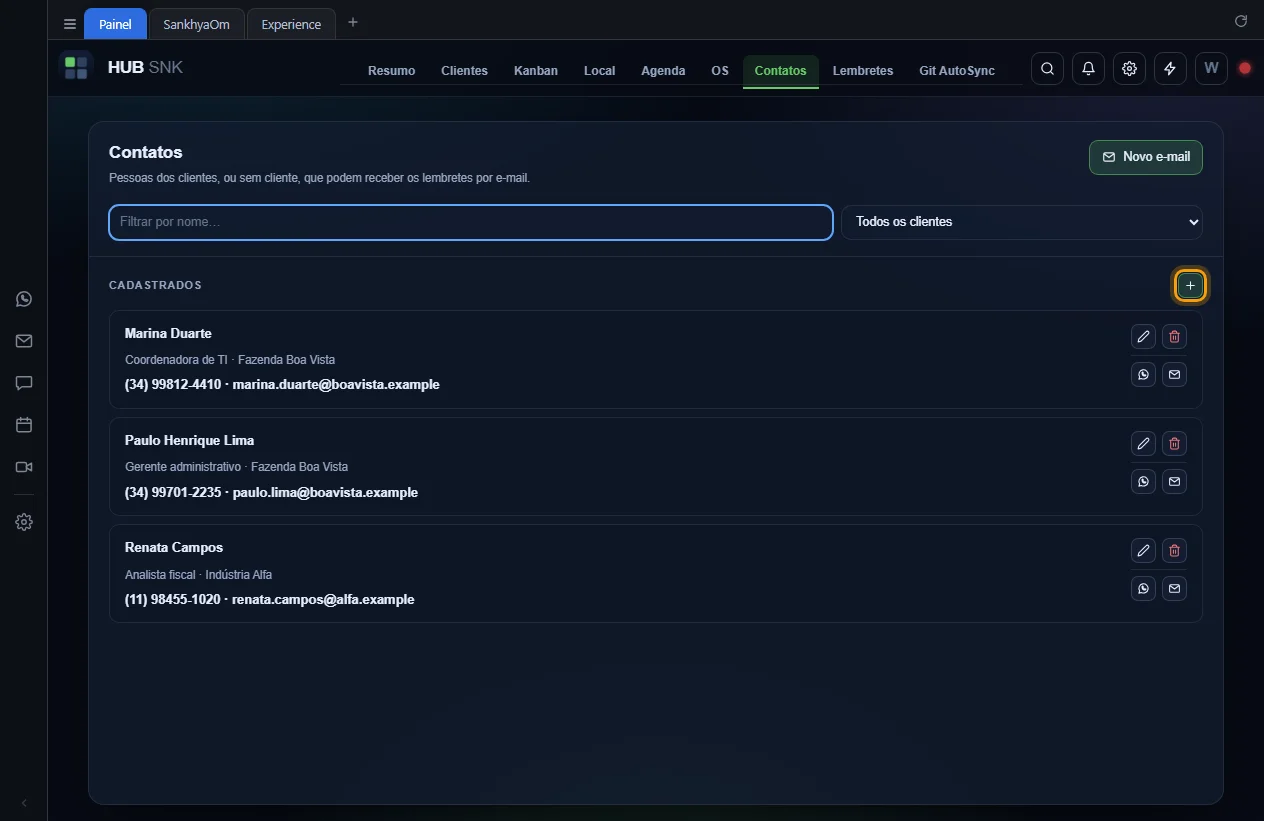Screen dimensions: 1264x821
Task: Click marina.duarte@boavista.example contact line
Action: 282,384
